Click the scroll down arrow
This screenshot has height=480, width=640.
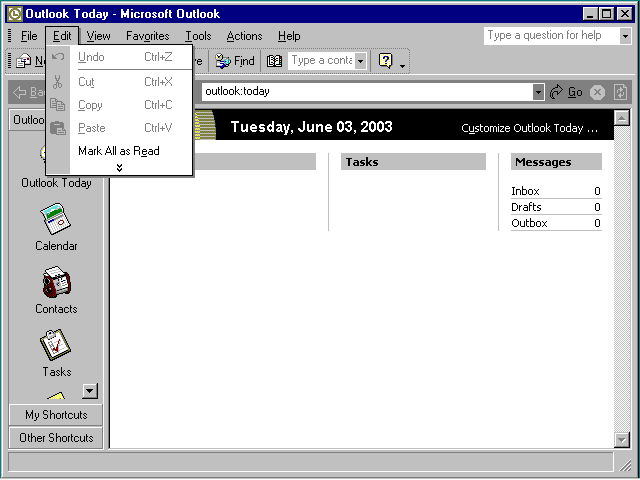pos(621,440)
